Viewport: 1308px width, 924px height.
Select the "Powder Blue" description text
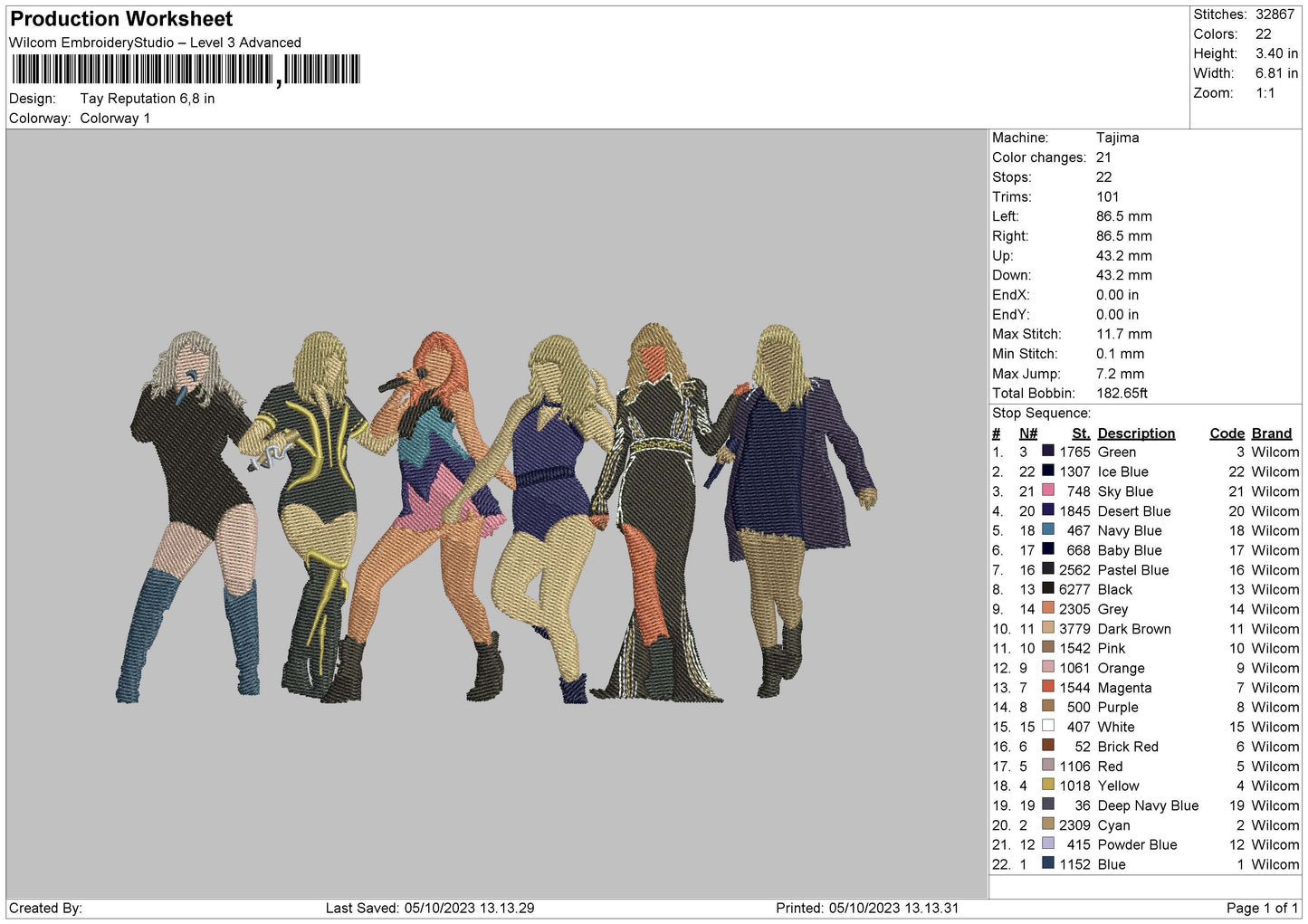click(x=1137, y=844)
